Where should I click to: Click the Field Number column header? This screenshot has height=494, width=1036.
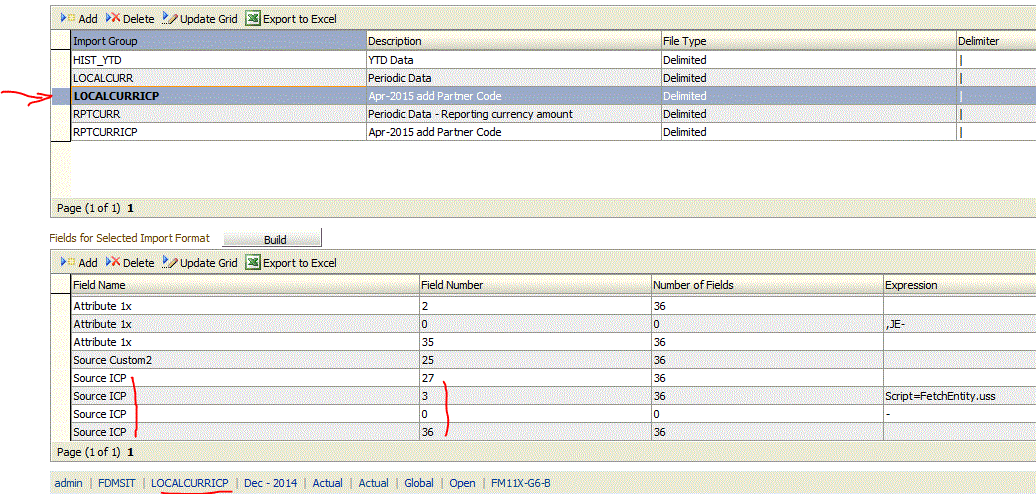point(535,285)
